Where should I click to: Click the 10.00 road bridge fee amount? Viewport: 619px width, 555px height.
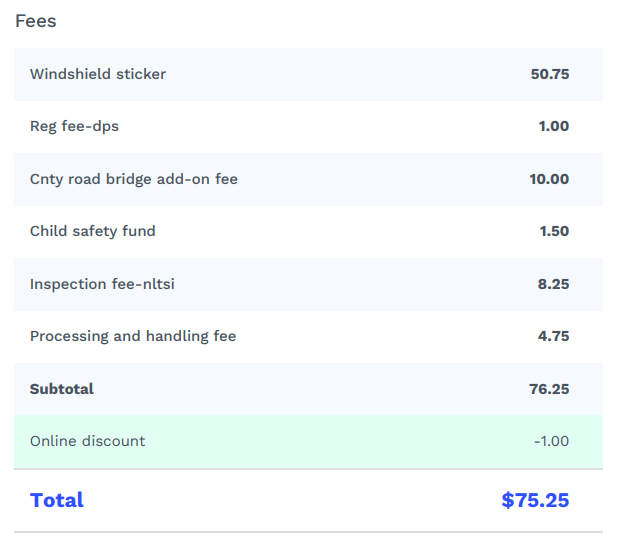click(x=549, y=179)
